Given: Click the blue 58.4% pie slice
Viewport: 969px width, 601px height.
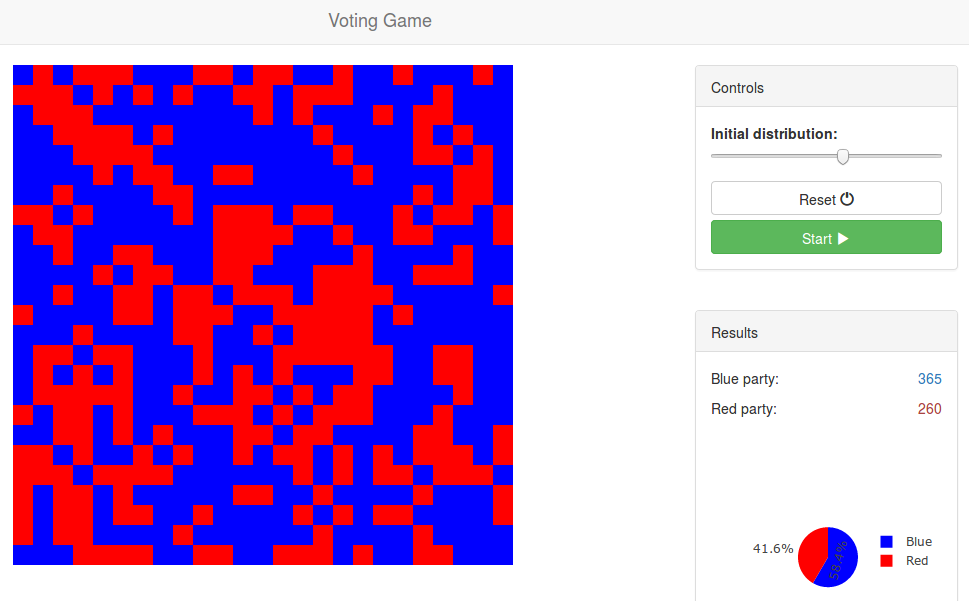Looking at the screenshot, I should point(837,560).
